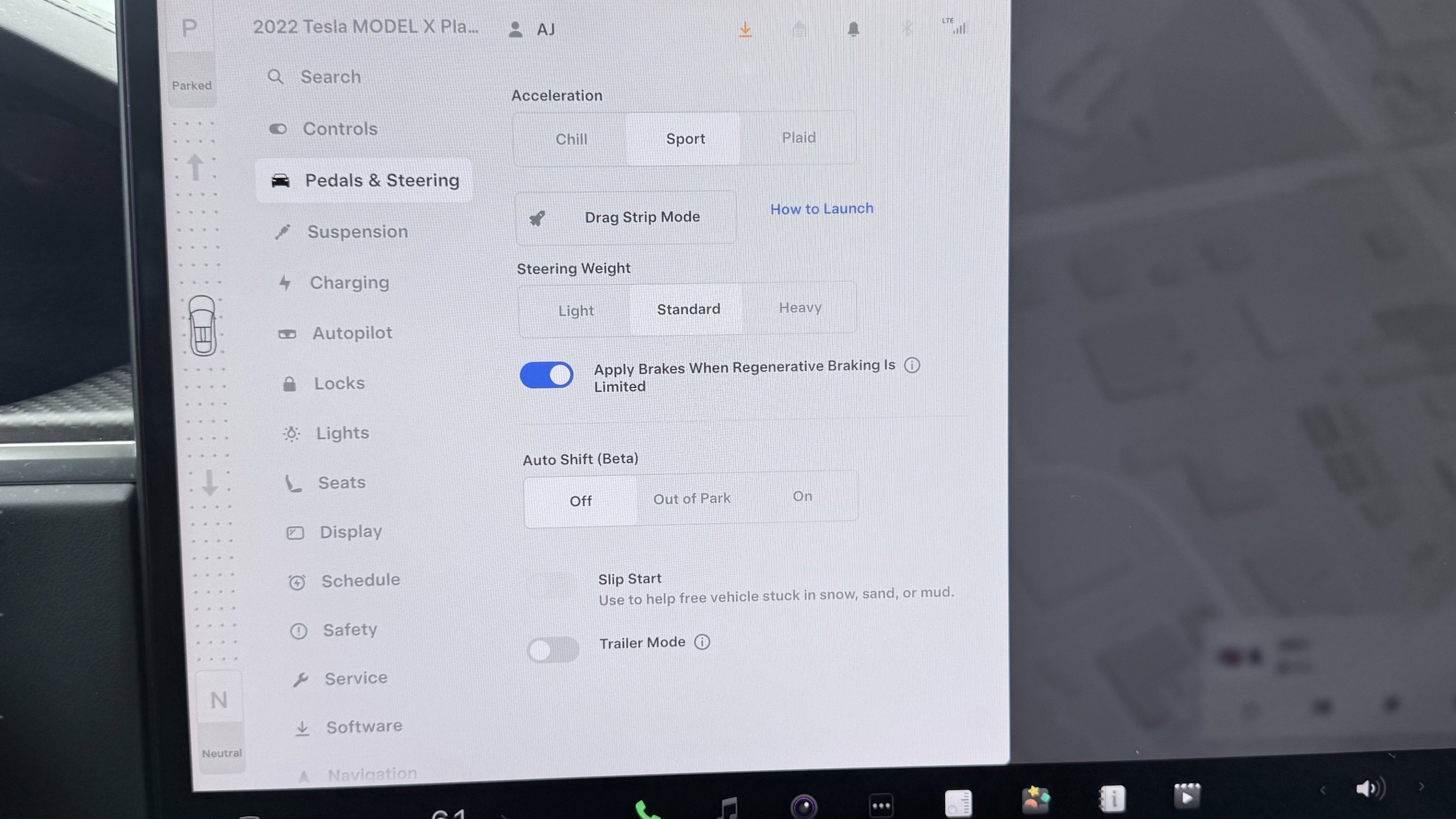Set Acceleration to Plaid
The image size is (1456, 819).
pyautogui.click(x=799, y=137)
